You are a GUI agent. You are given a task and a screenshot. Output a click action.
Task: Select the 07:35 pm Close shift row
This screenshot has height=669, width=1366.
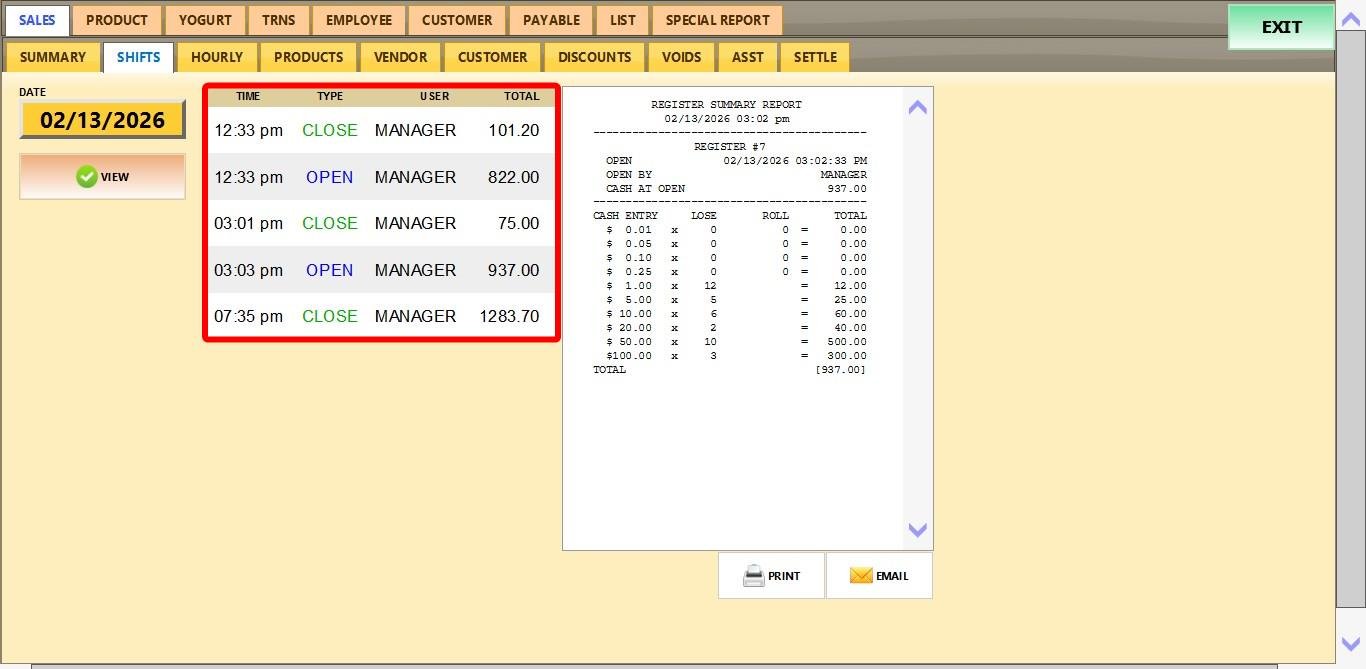pos(380,316)
